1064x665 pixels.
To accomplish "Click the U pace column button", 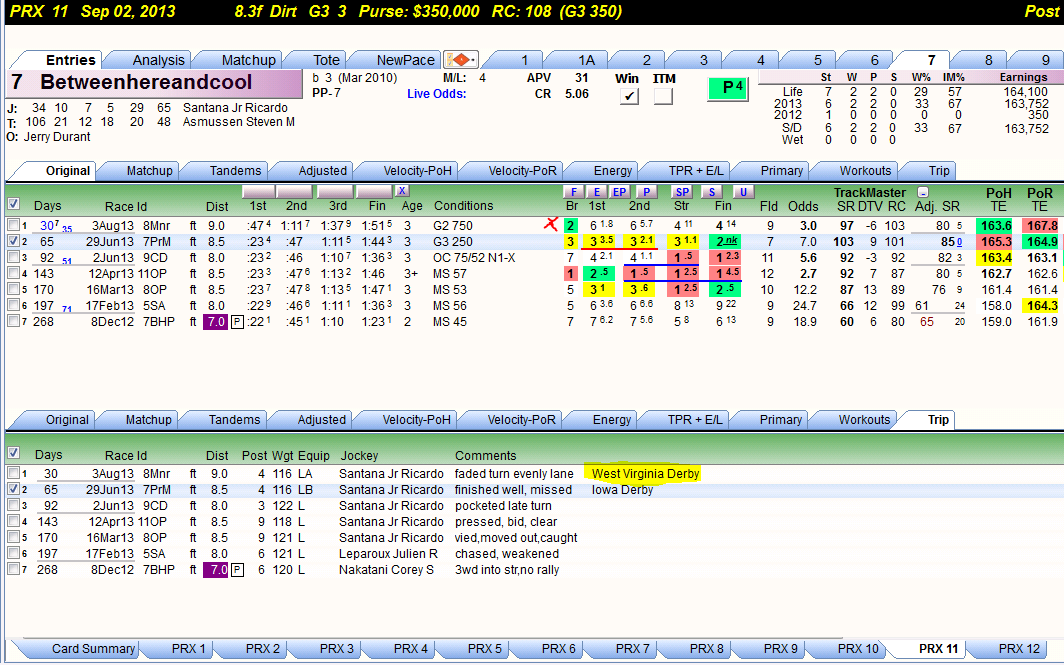I will point(743,192).
